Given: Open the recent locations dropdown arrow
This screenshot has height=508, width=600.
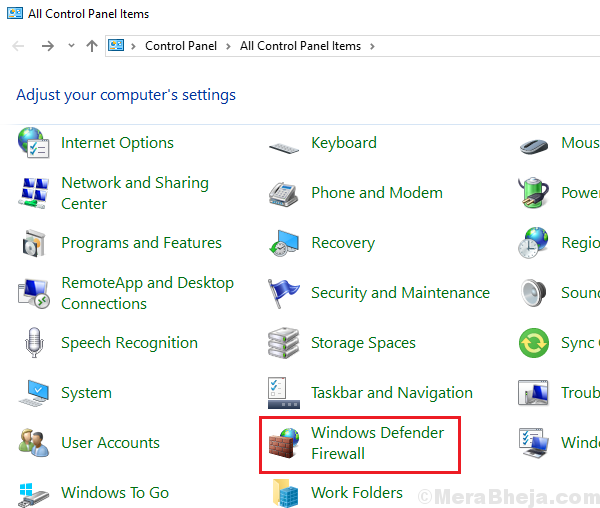Looking at the screenshot, I should (71, 46).
